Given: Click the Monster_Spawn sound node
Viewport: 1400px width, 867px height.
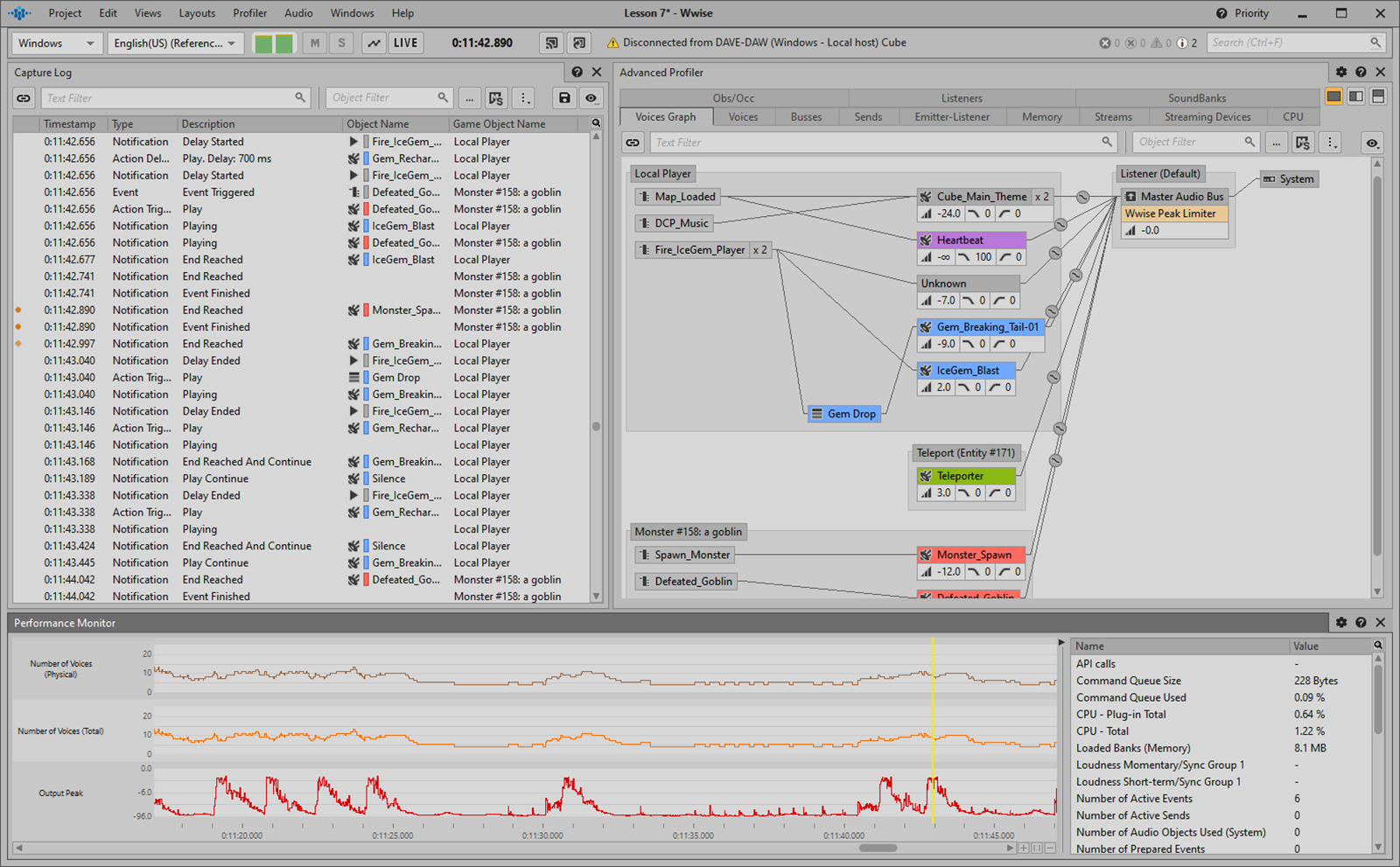Looking at the screenshot, I should [971, 555].
